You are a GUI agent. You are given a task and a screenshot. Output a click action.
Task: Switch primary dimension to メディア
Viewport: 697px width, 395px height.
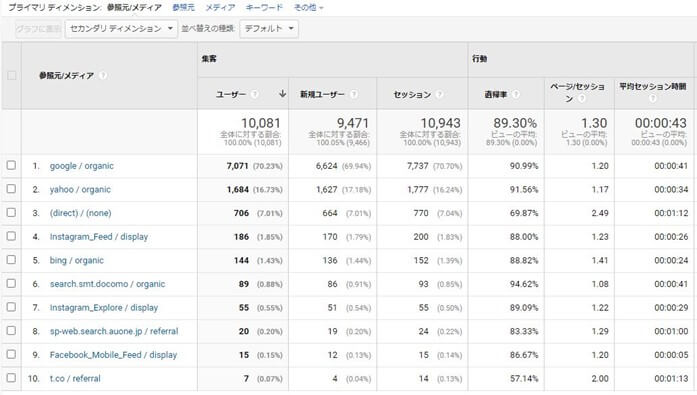coord(220,8)
